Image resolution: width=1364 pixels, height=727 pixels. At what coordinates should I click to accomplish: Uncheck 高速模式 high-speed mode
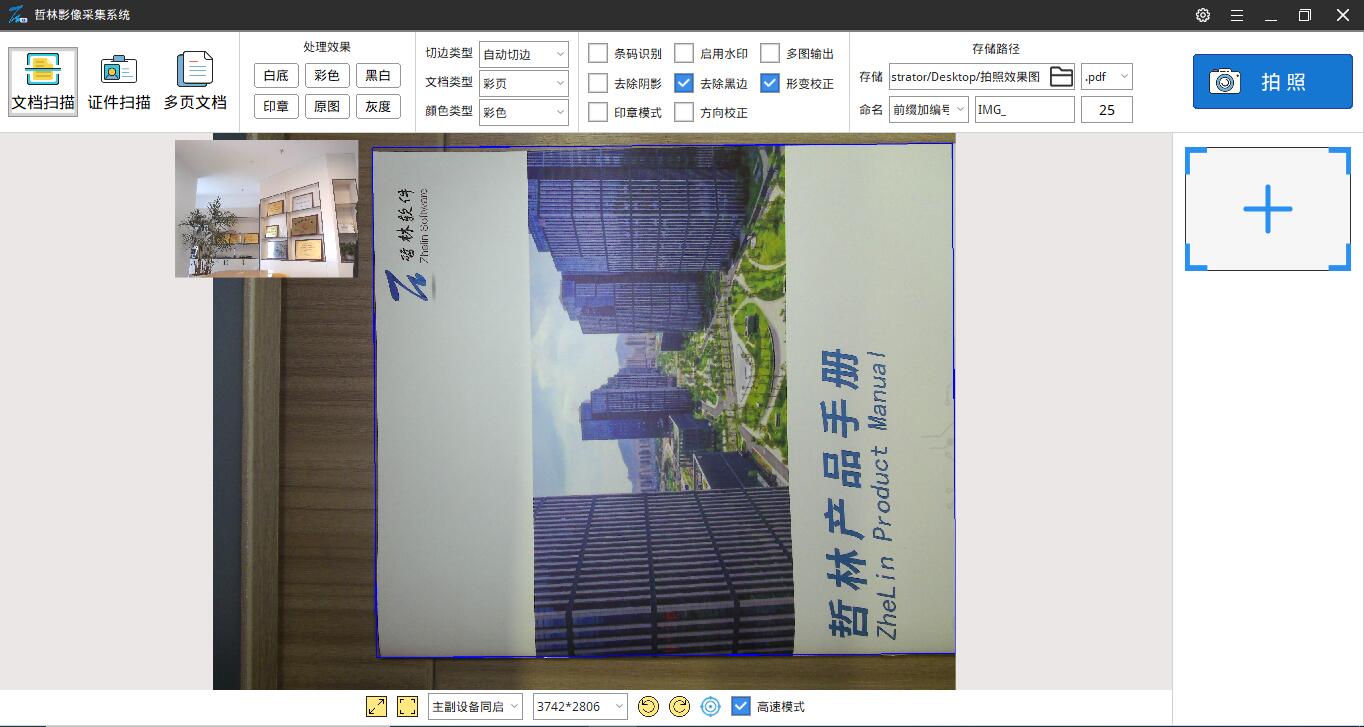click(741, 706)
